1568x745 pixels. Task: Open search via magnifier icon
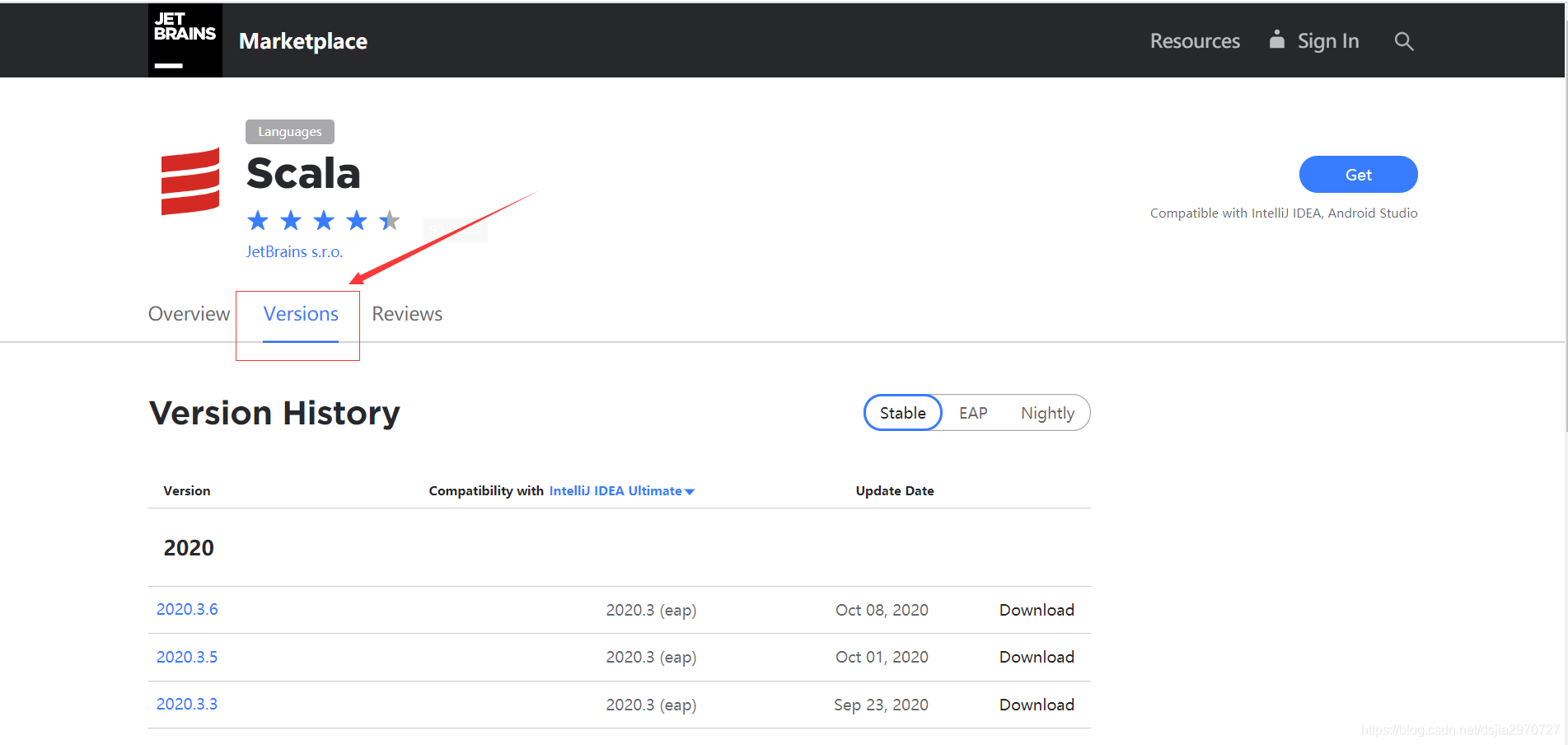(1403, 41)
